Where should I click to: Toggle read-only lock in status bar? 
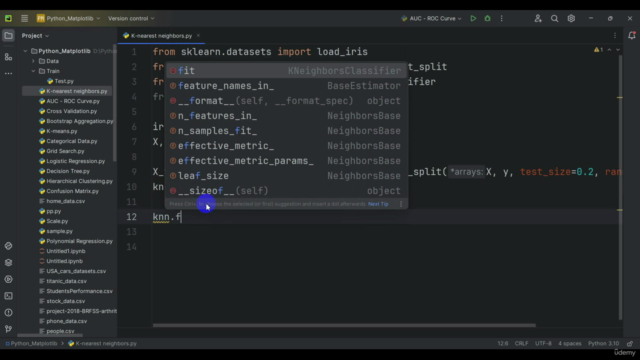pos(630,344)
